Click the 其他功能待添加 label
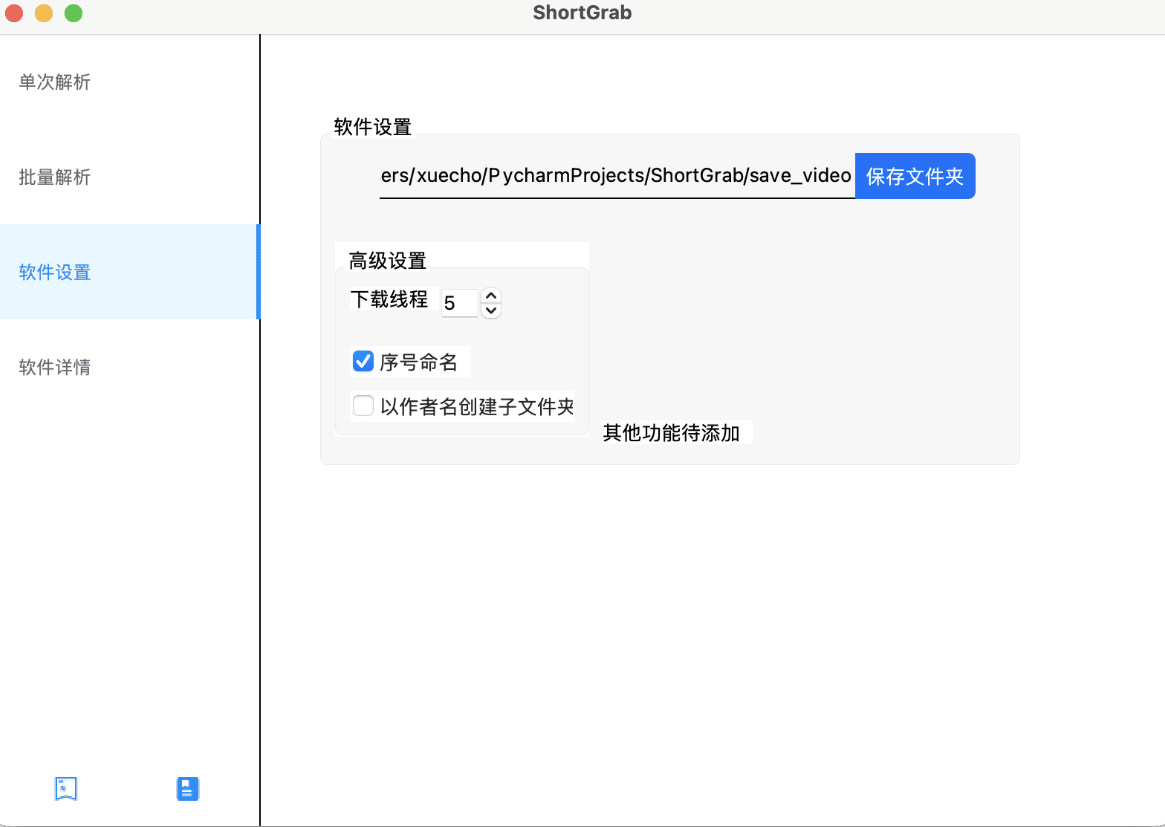1165x827 pixels. point(671,433)
